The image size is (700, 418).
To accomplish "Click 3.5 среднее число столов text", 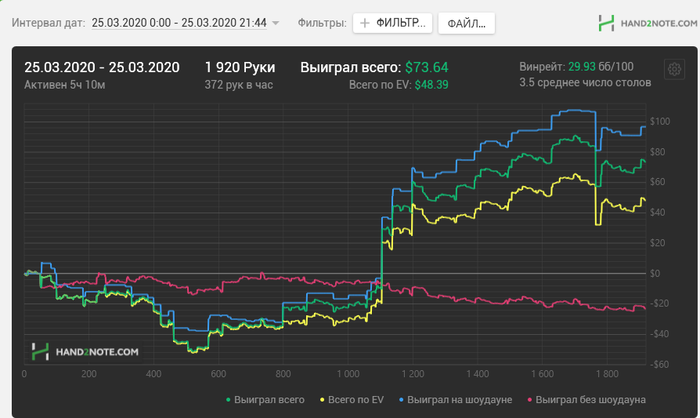I will coord(585,83).
